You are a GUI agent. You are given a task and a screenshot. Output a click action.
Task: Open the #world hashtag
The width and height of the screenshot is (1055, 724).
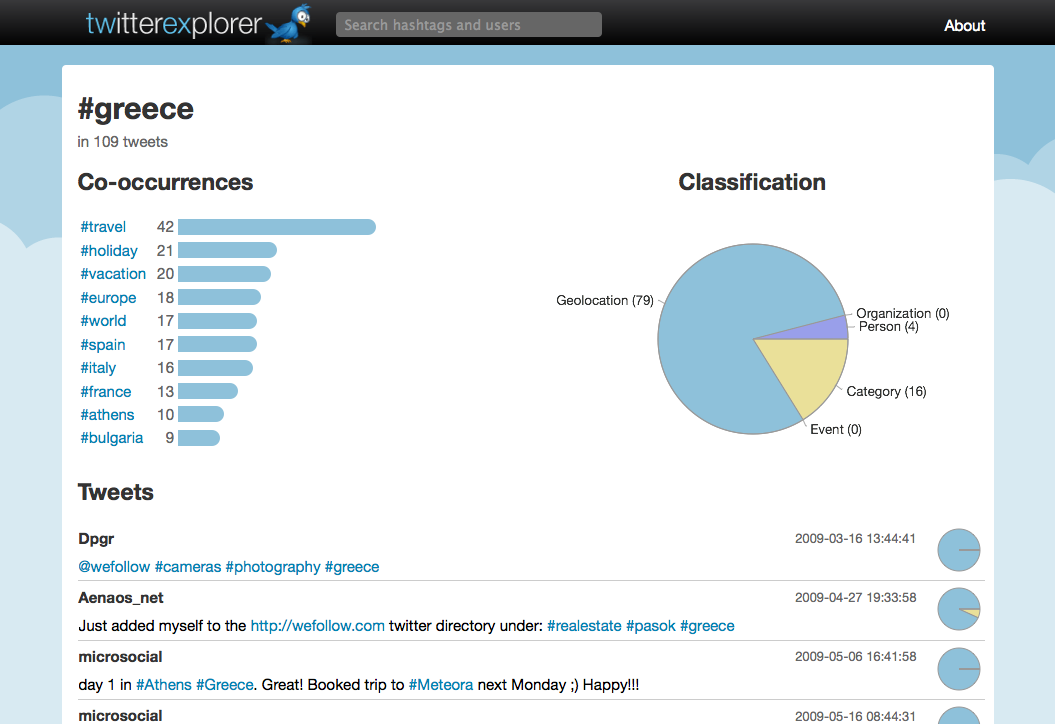[103, 321]
